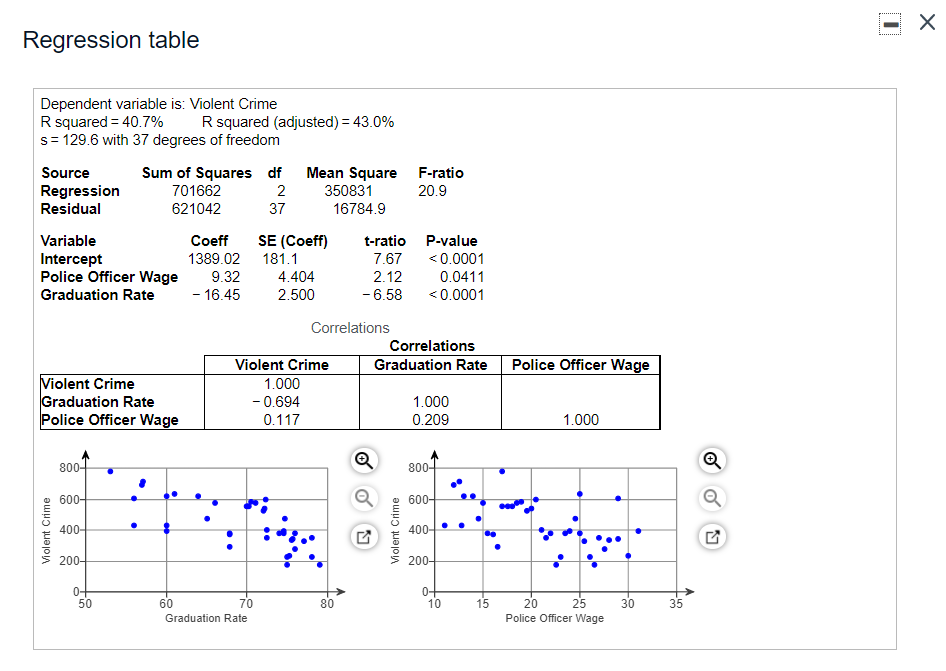Click the F-ratio value 20.9
Image resolution: width=946 pixels, height=671 pixels.
(432, 191)
